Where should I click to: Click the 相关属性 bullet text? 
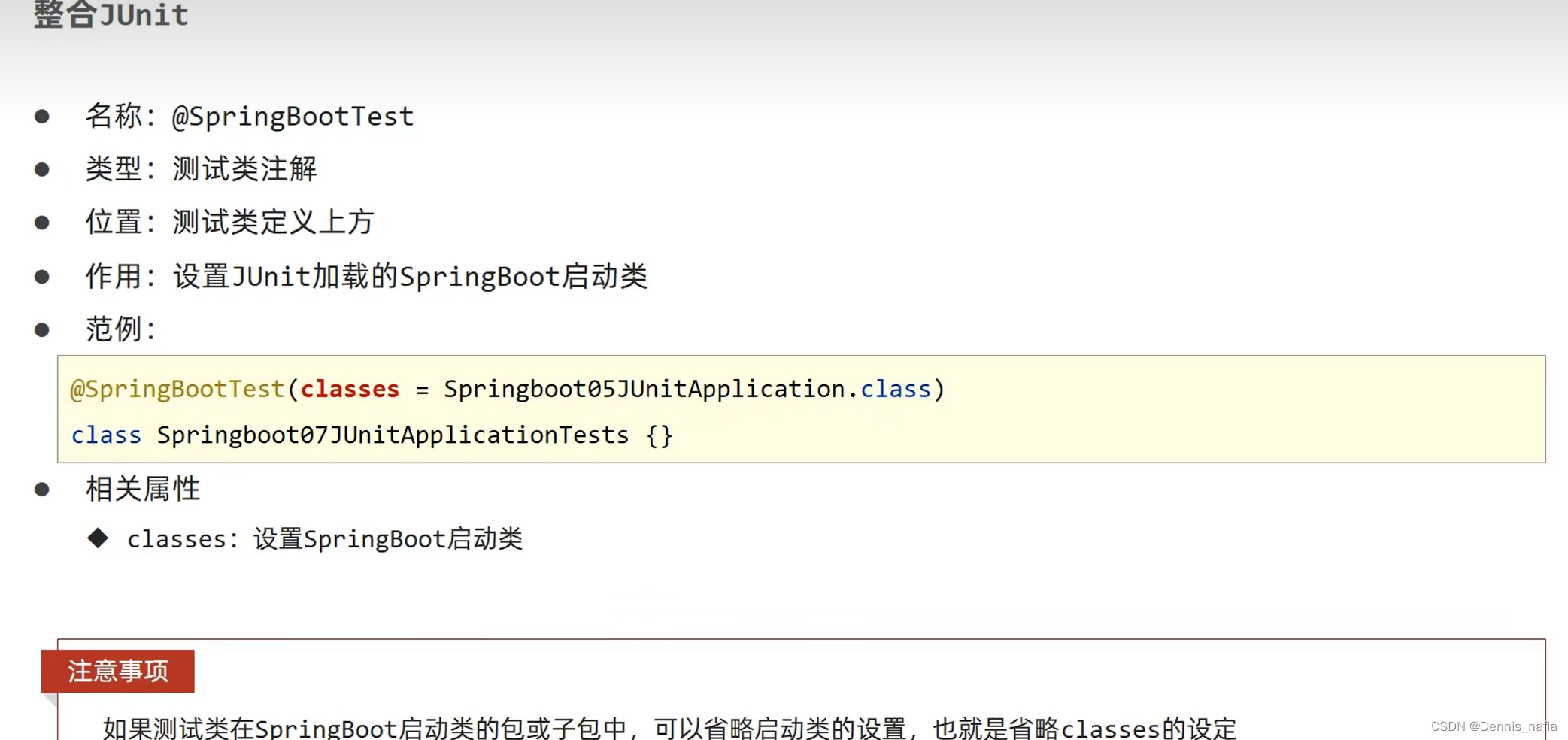pos(143,489)
